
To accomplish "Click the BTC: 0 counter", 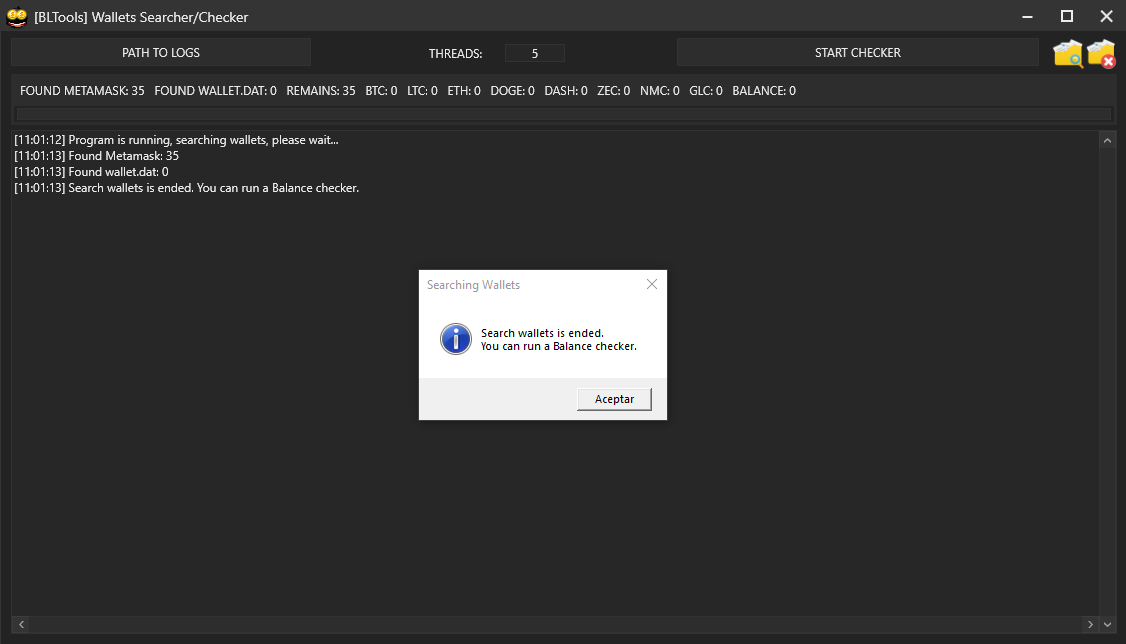I will tap(381, 90).
